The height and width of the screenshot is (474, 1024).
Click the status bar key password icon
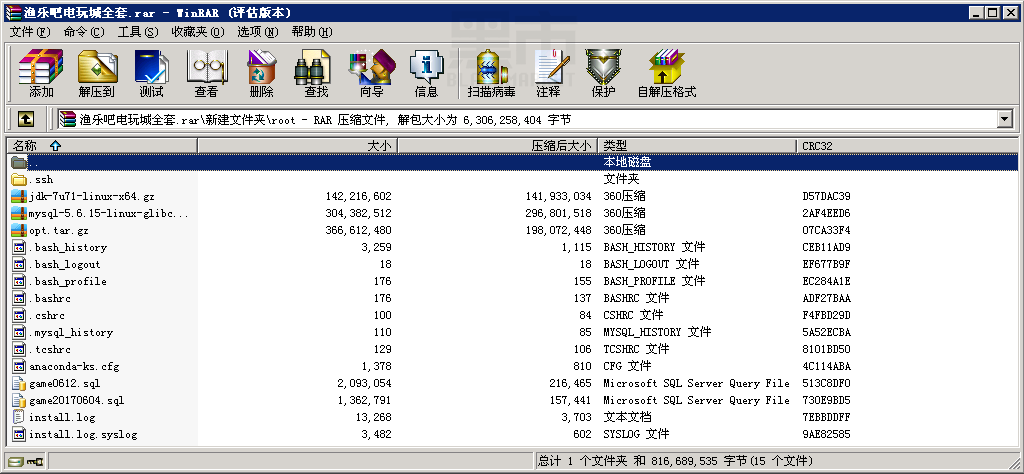point(35,461)
